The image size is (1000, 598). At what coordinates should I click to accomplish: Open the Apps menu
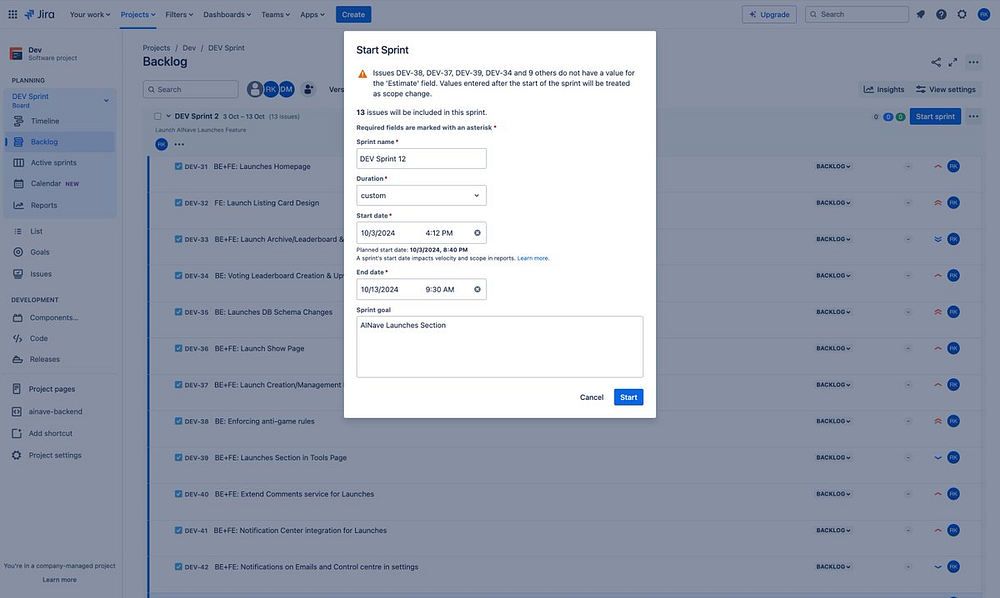click(312, 14)
